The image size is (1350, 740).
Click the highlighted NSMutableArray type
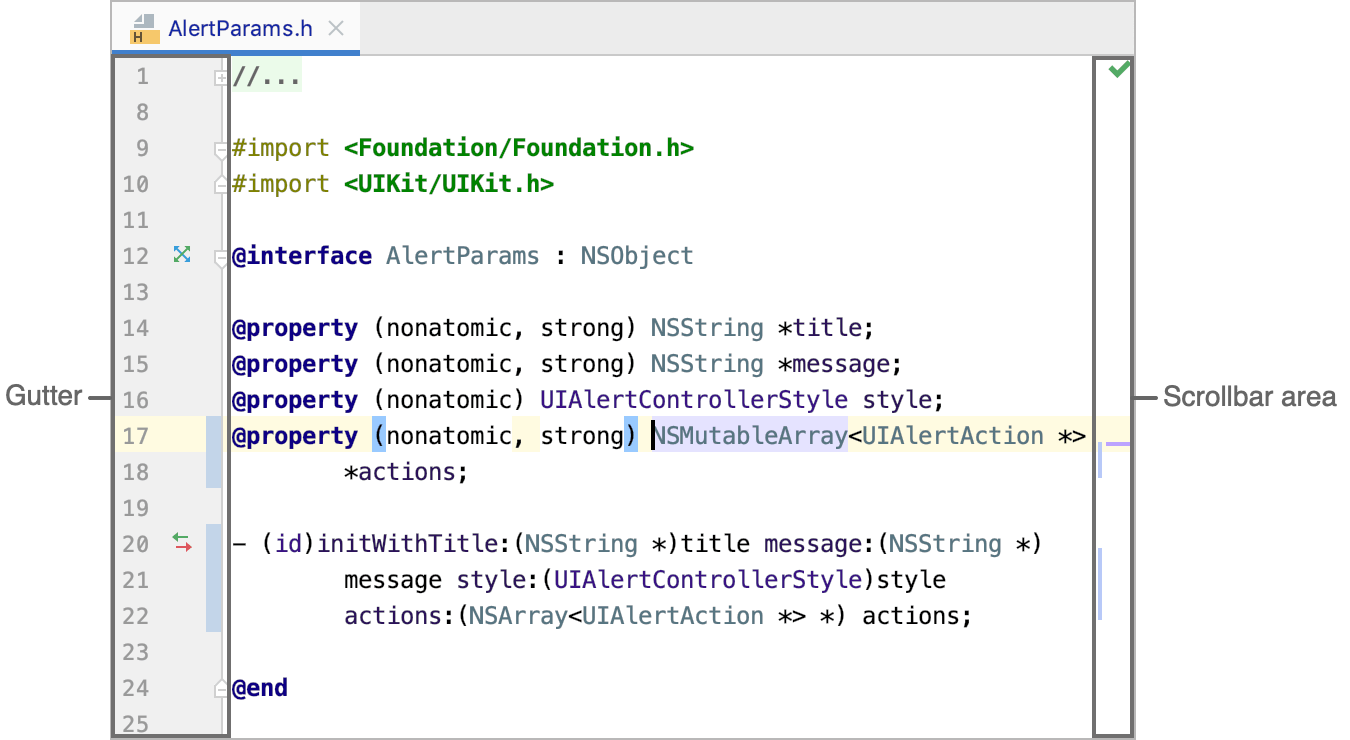click(750, 436)
